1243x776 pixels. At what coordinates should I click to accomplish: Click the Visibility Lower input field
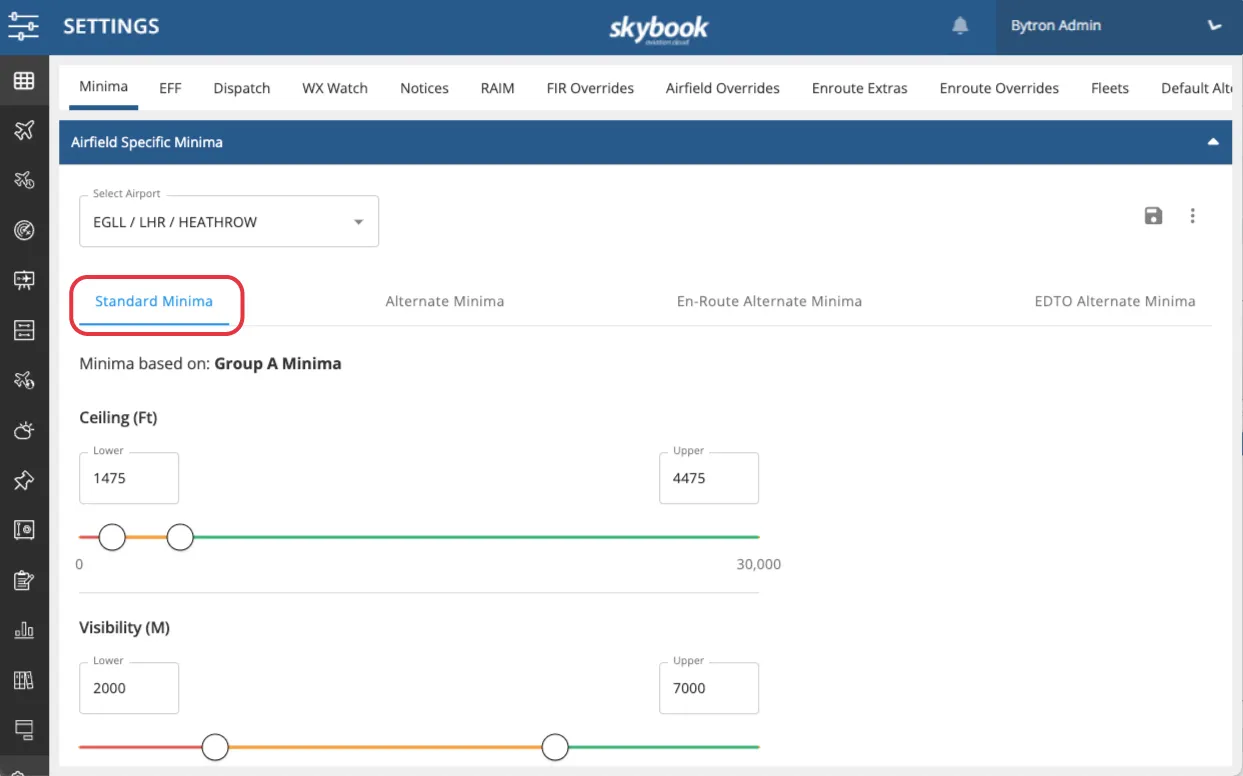[x=129, y=688]
